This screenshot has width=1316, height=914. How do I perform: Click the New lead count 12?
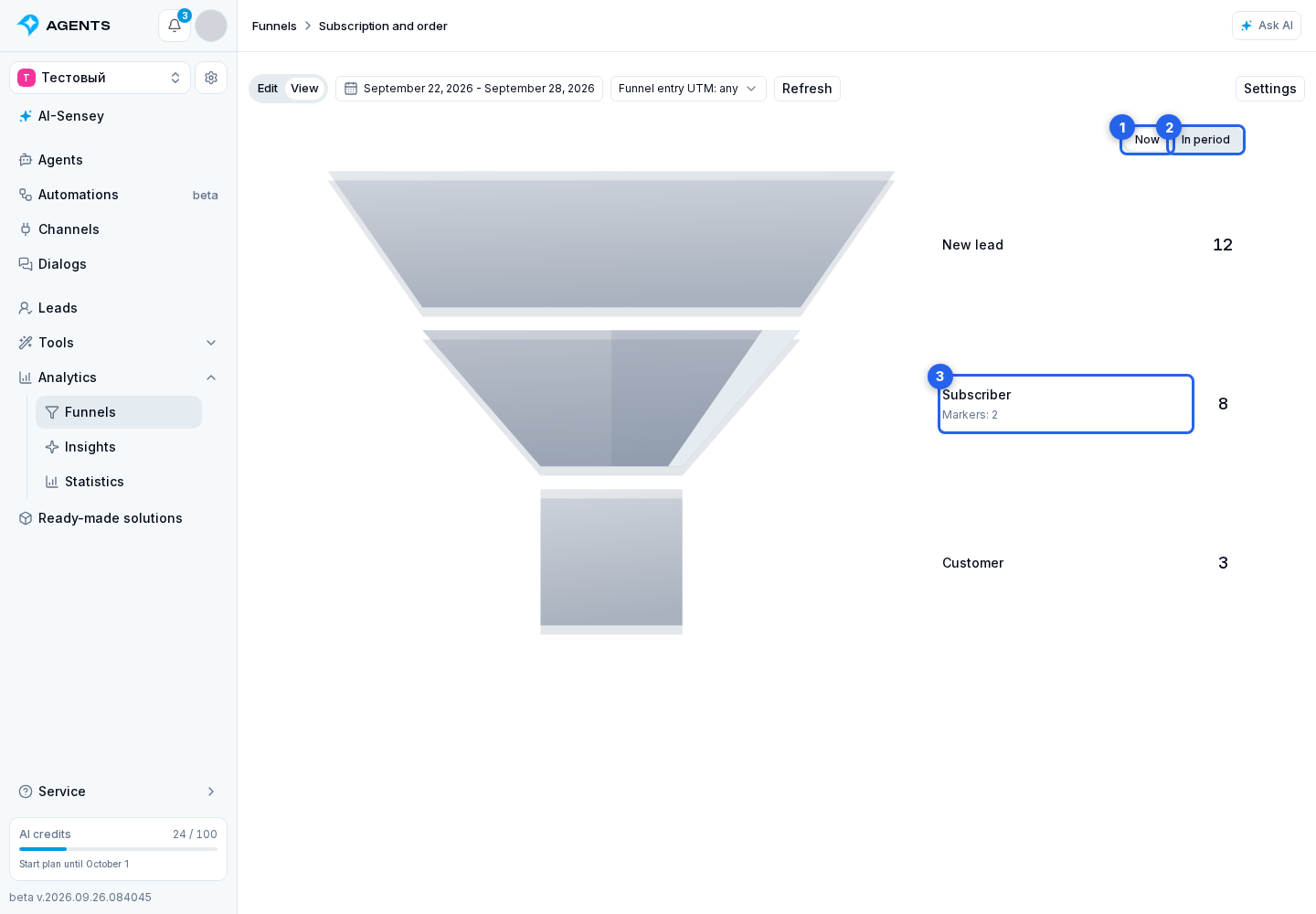click(x=1223, y=245)
